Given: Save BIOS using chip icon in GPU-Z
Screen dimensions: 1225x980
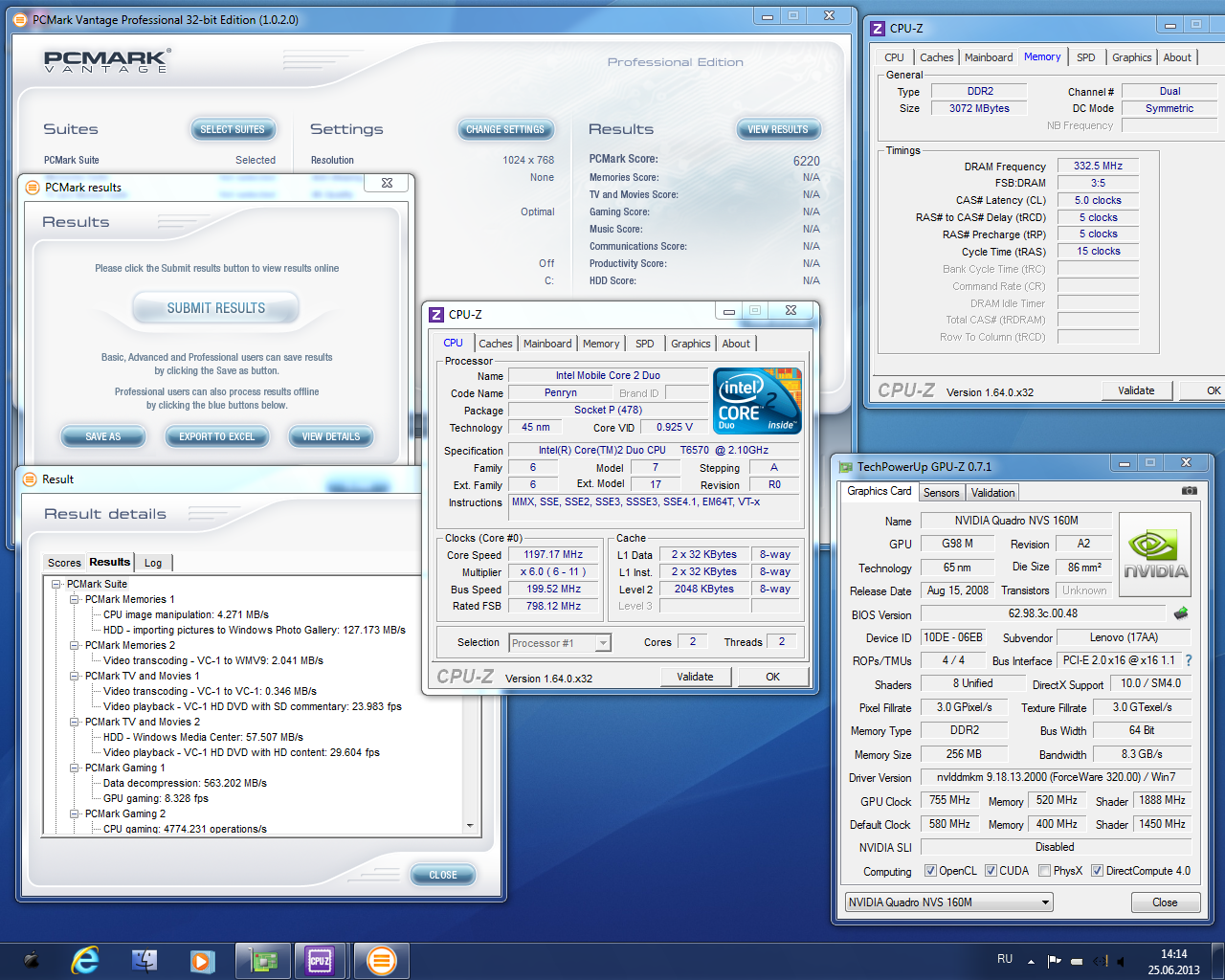Looking at the screenshot, I should click(1181, 613).
